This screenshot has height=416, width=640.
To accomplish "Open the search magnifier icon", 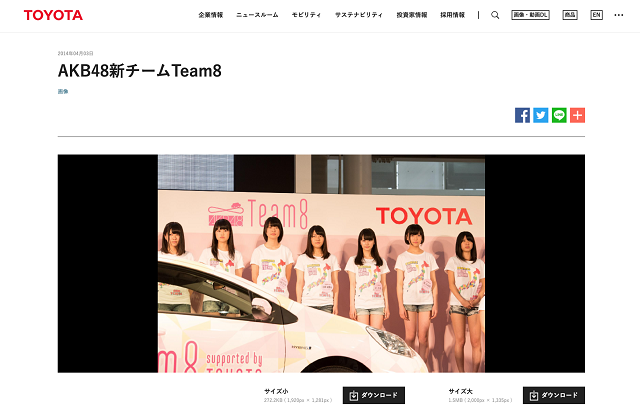I will click(x=495, y=15).
